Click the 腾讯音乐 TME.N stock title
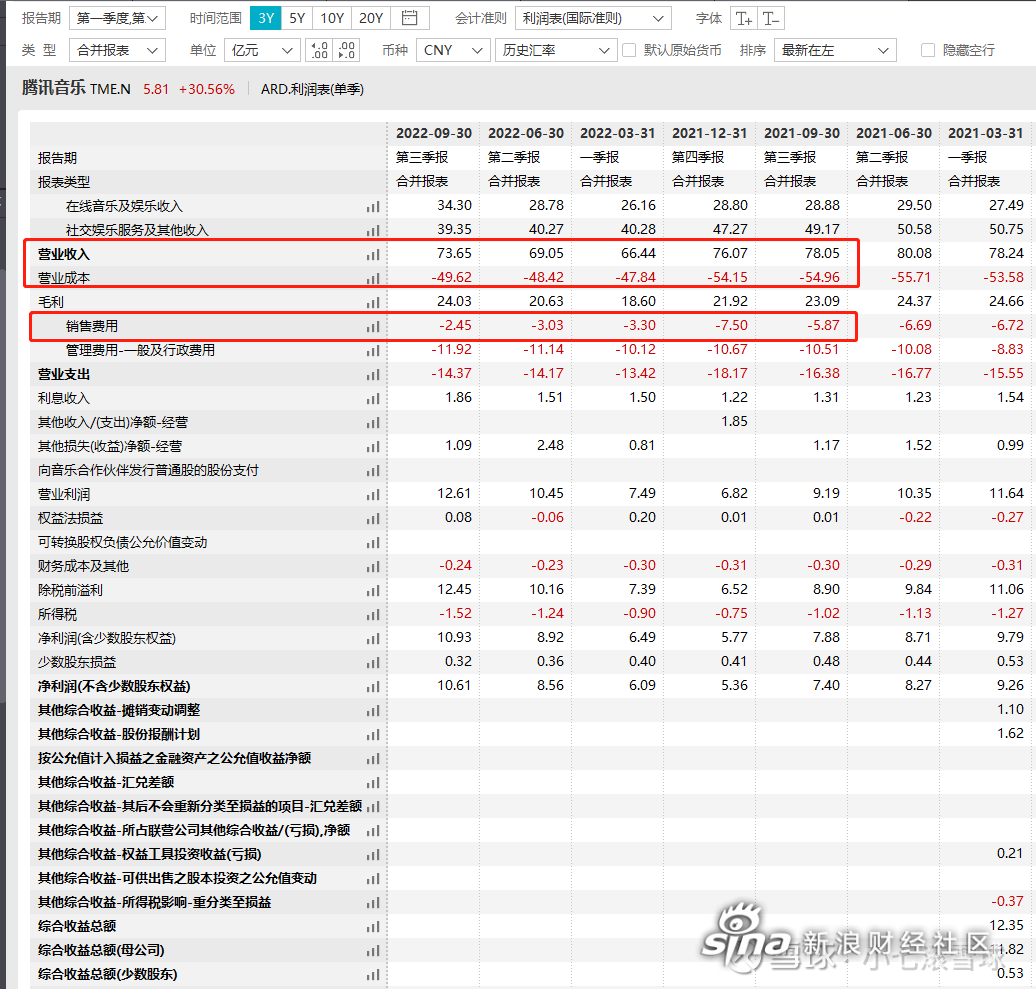The width and height of the screenshot is (1036, 989). tap(77, 89)
